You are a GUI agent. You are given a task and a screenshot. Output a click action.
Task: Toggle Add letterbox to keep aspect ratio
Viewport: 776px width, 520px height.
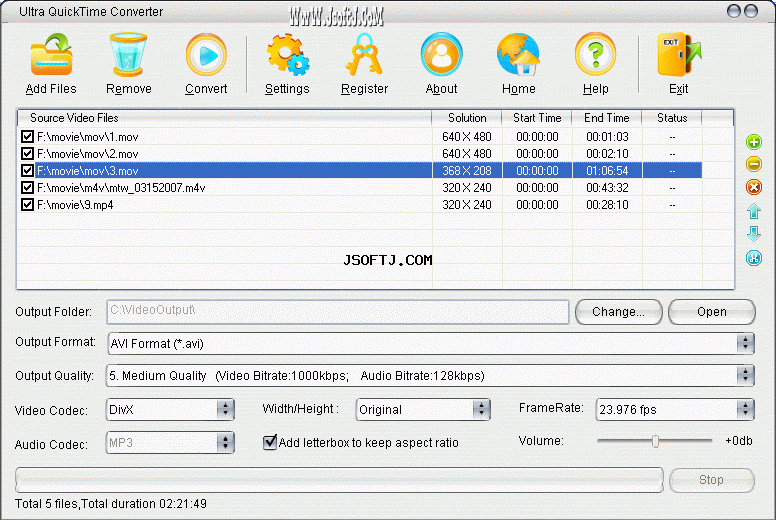[270, 442]
